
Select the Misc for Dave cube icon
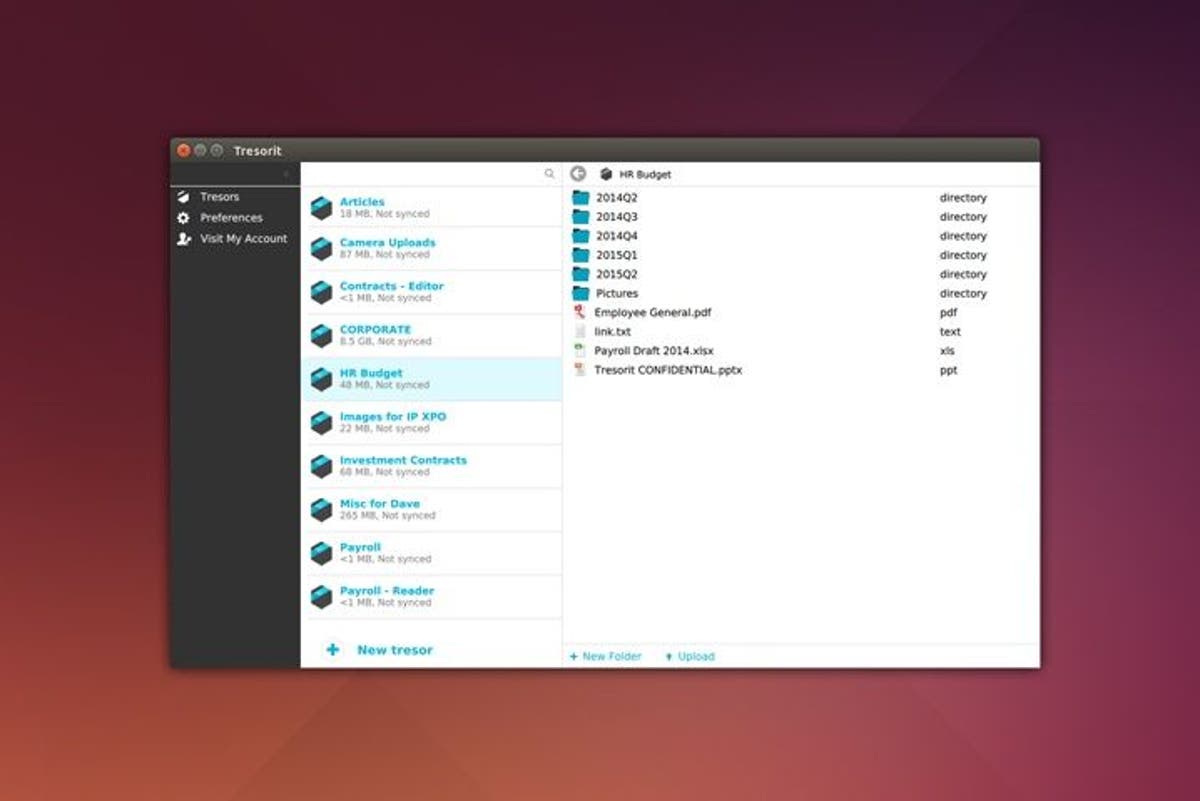tap(321, 510)
